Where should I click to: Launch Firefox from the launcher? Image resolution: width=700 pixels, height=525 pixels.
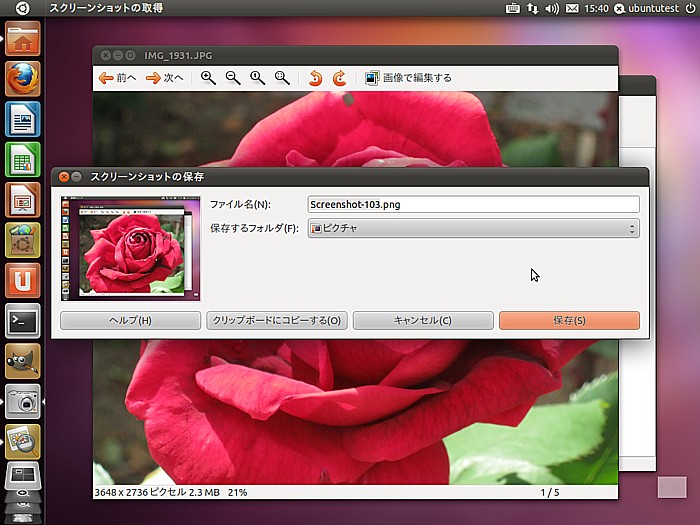23,79
